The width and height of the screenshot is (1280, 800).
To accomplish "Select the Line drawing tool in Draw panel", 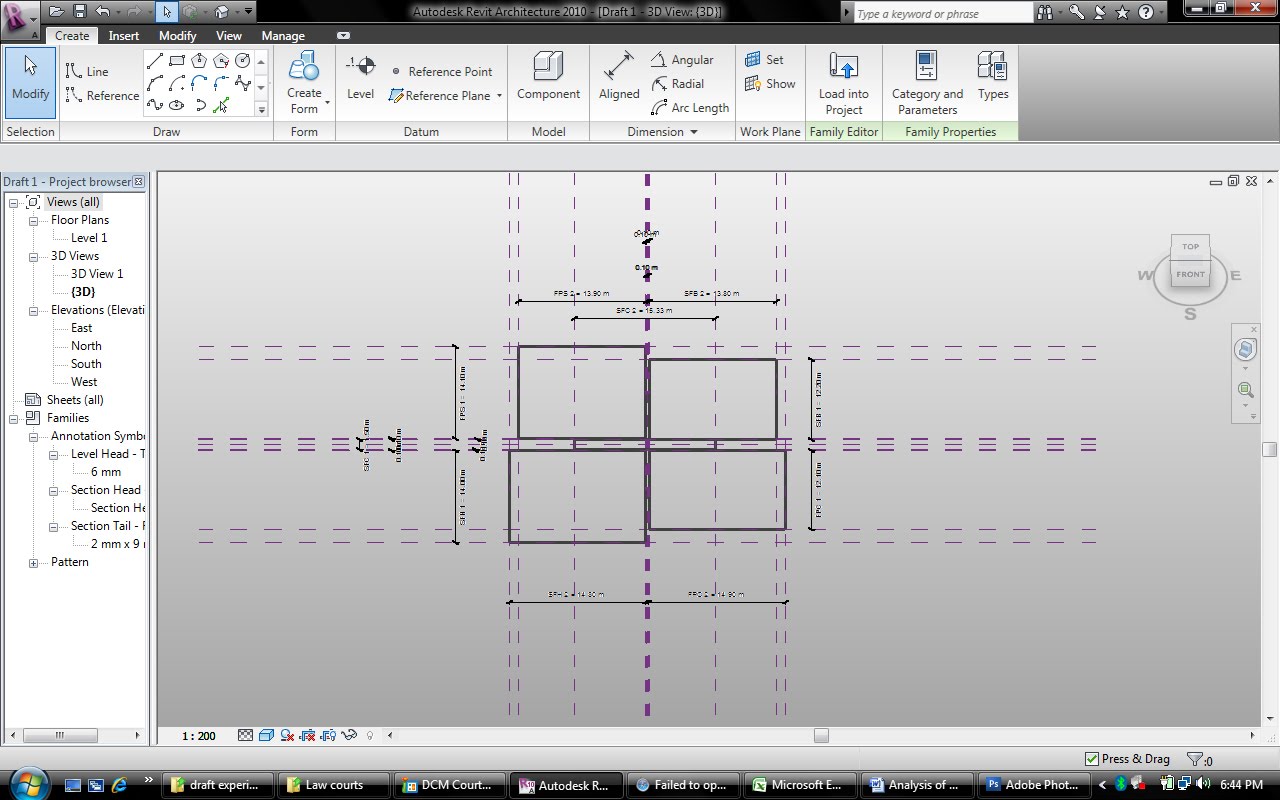I will point(155,58).
